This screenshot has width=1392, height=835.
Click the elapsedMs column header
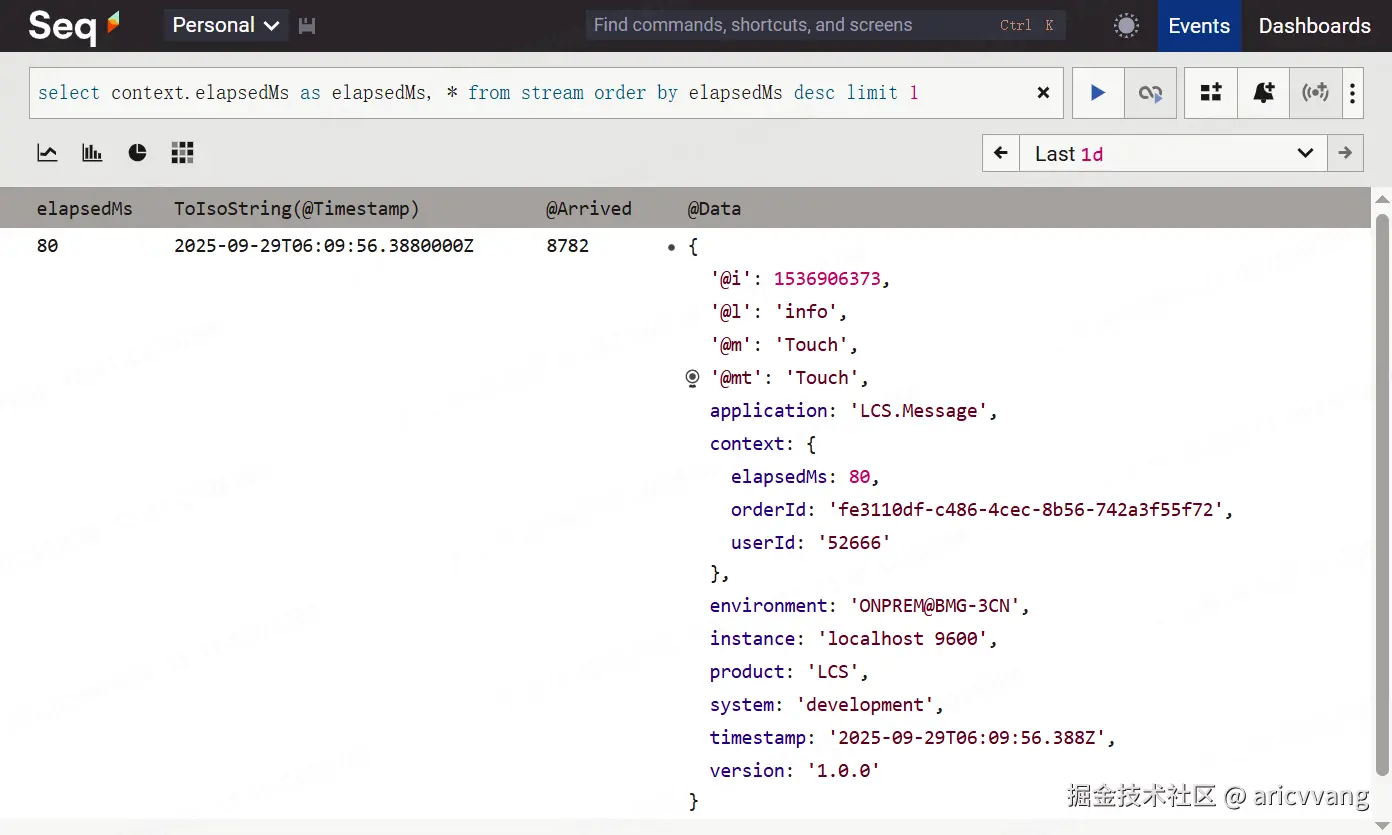pyautogui.click(x=84, y=209)
